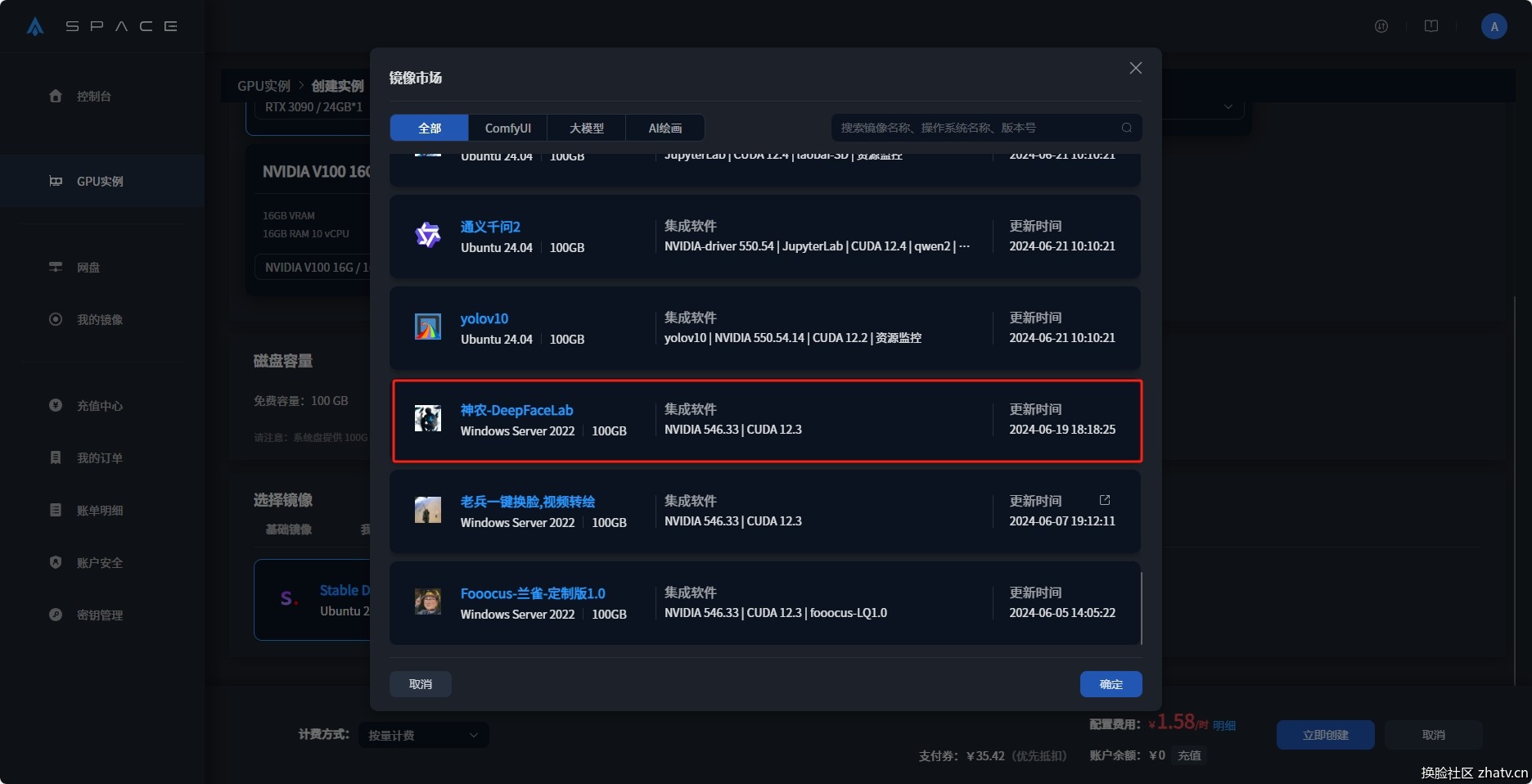This screenshot has width=1532, height=784.
Task: Click 创建实例 in the breadcrumb
Action: point(337,86)
